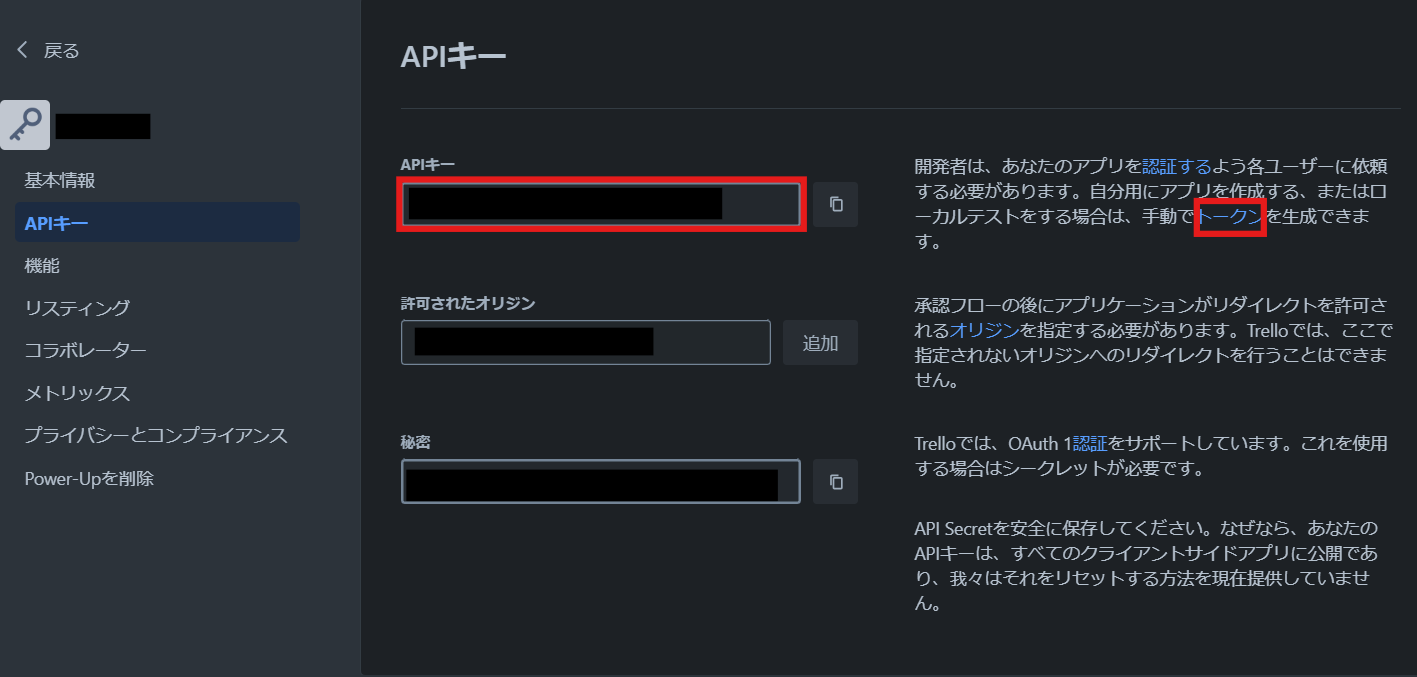
Task: Open the オリジン link in description text
Action: tap(984, 330)
